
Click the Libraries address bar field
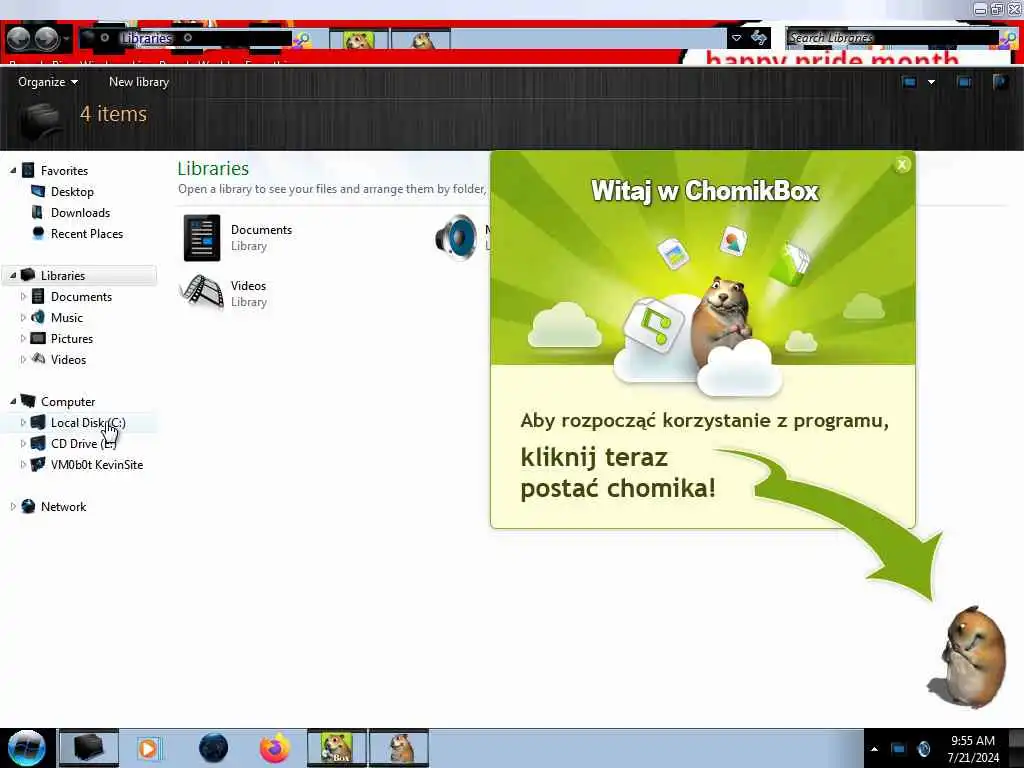[186, 39]
